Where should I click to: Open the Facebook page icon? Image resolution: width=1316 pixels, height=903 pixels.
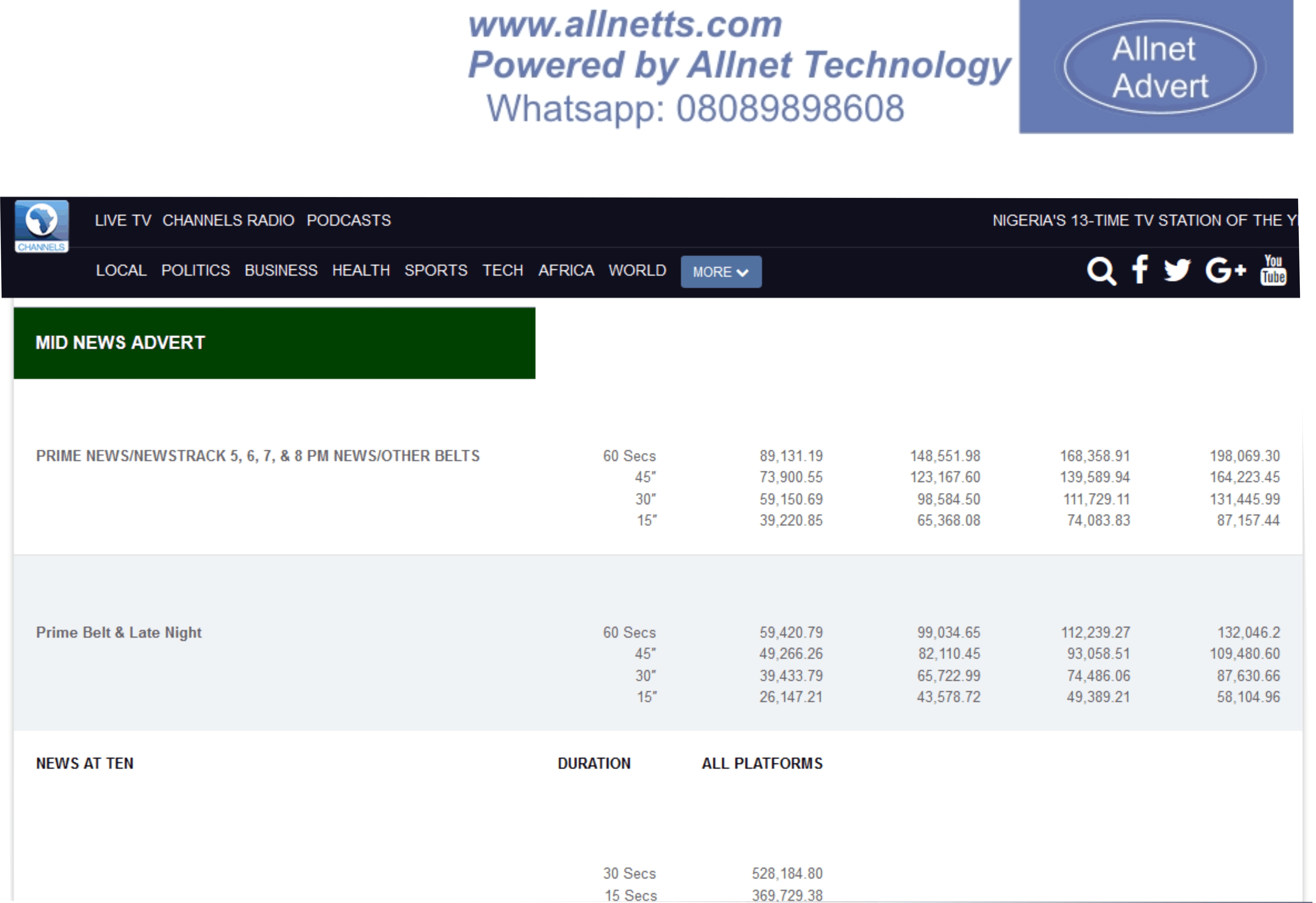point(1139,270)
